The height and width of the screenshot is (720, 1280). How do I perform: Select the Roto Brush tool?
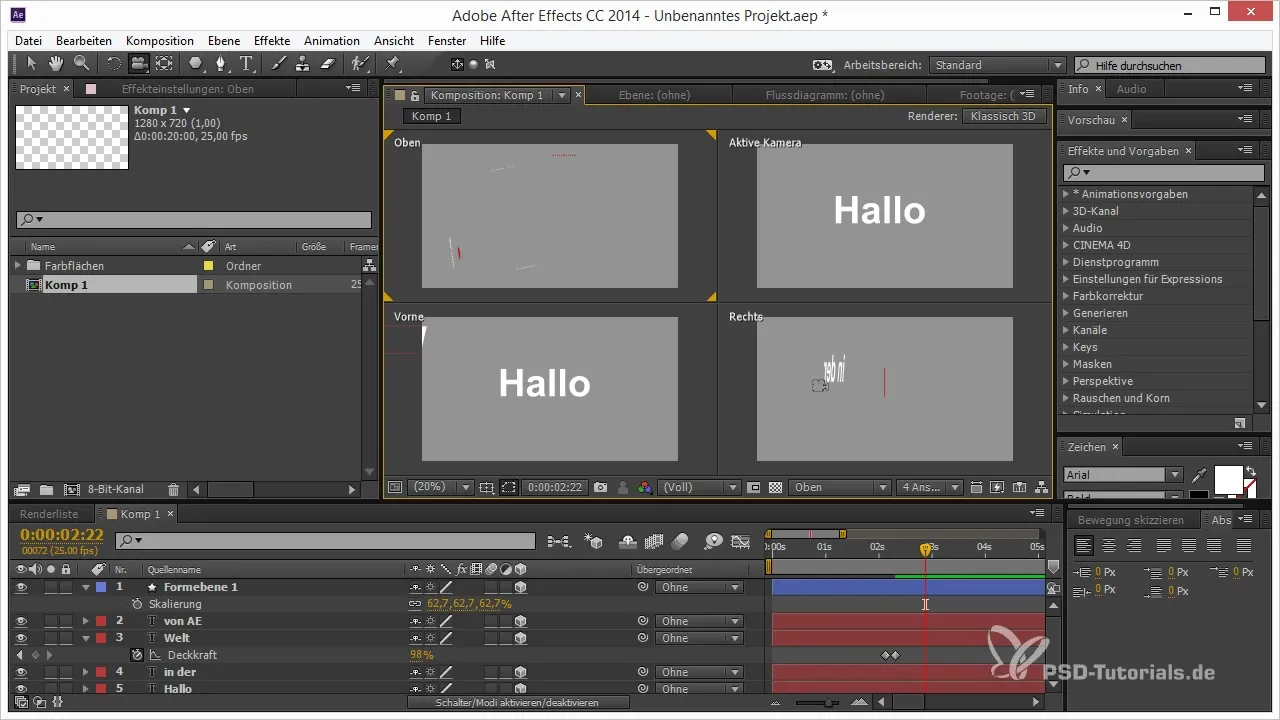coord(360,64)
